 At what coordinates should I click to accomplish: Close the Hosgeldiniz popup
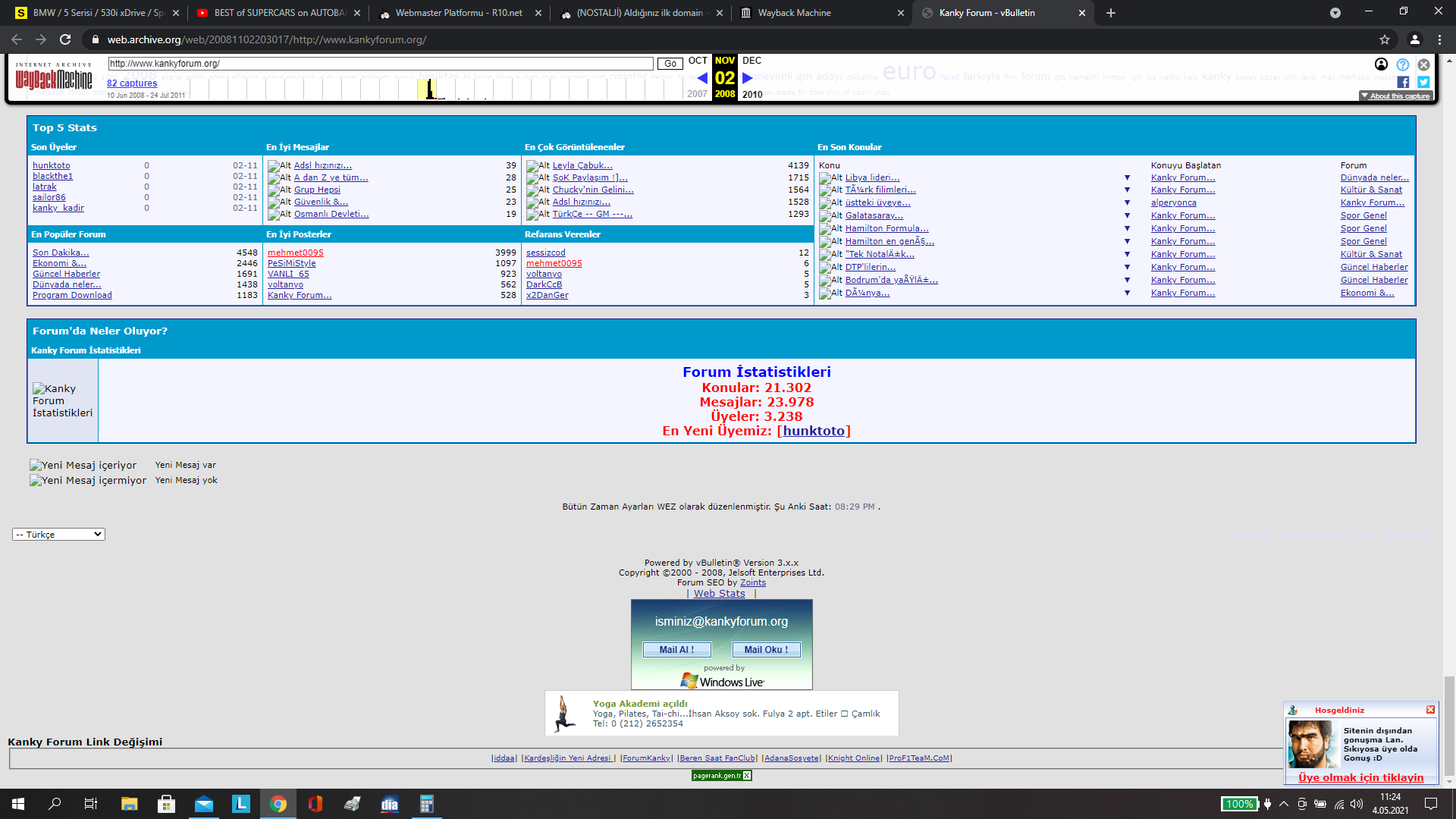coord(1431,710)
